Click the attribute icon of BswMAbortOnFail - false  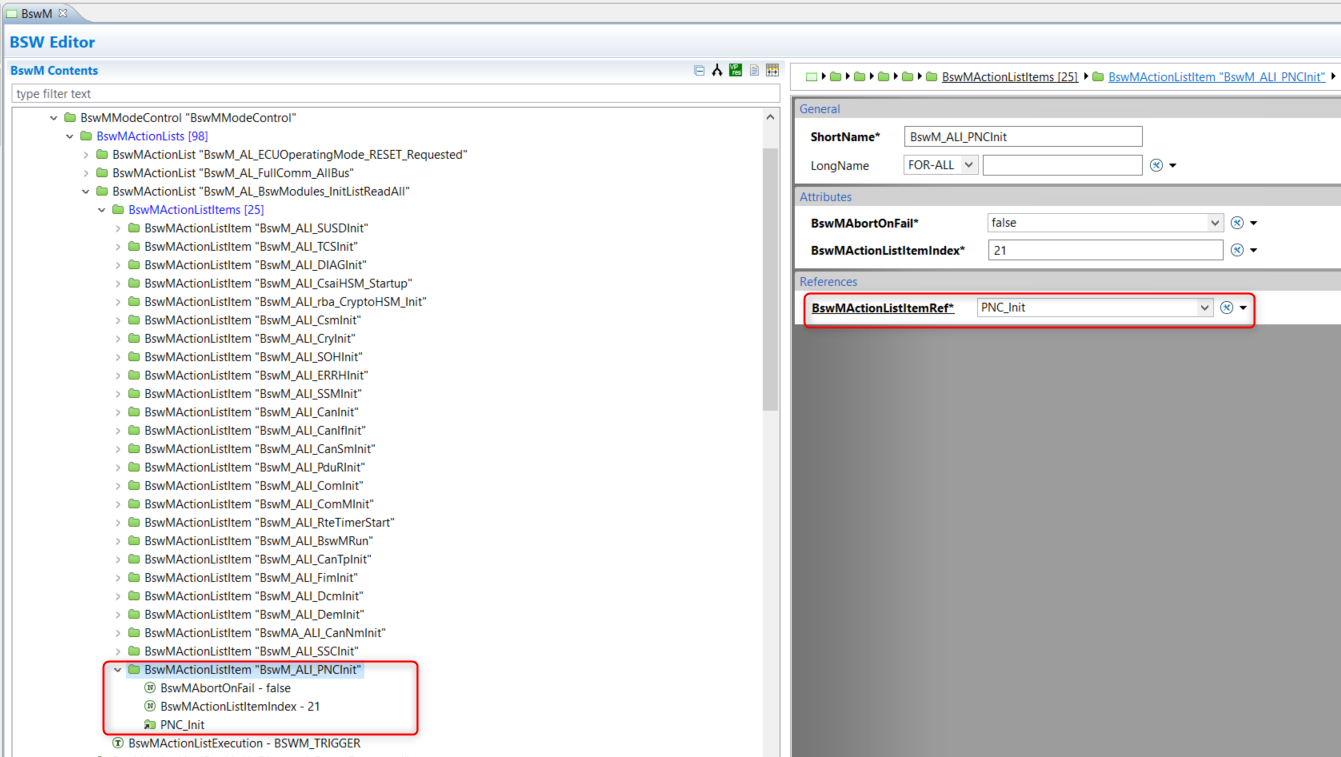(150, 688)
